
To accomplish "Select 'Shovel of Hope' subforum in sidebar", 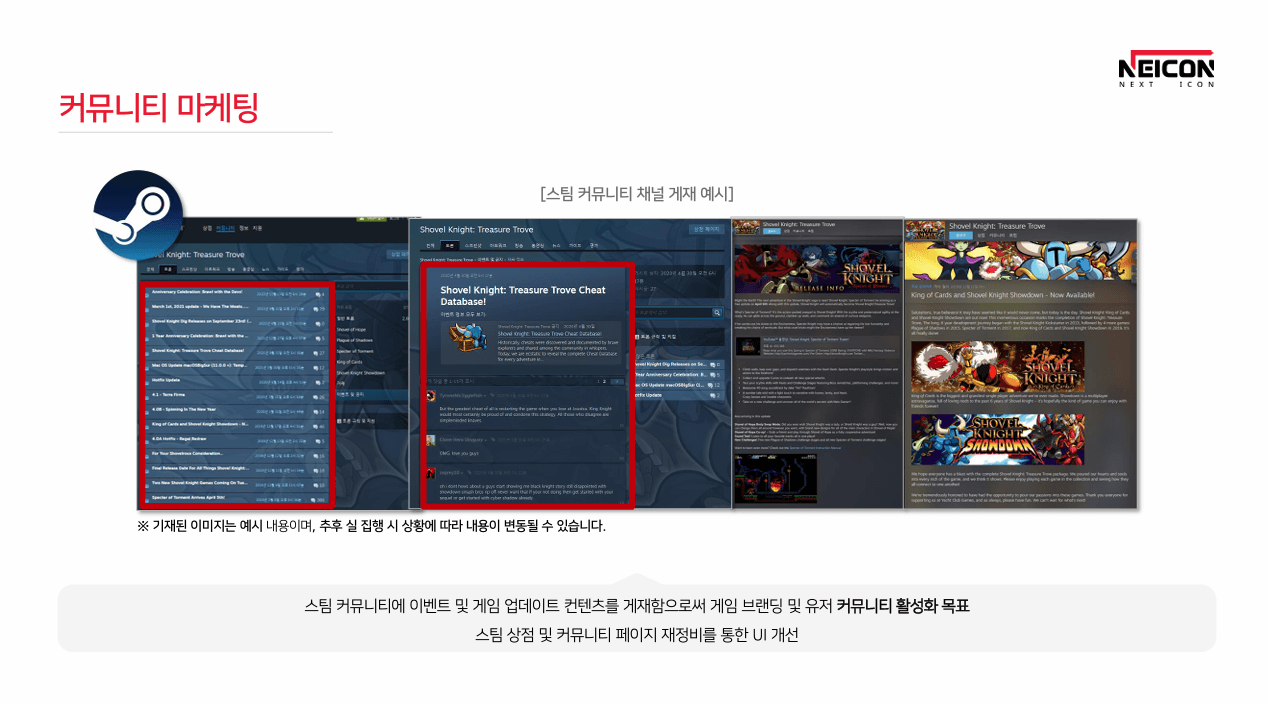I will pyautogui.click(x=351, y=329).
